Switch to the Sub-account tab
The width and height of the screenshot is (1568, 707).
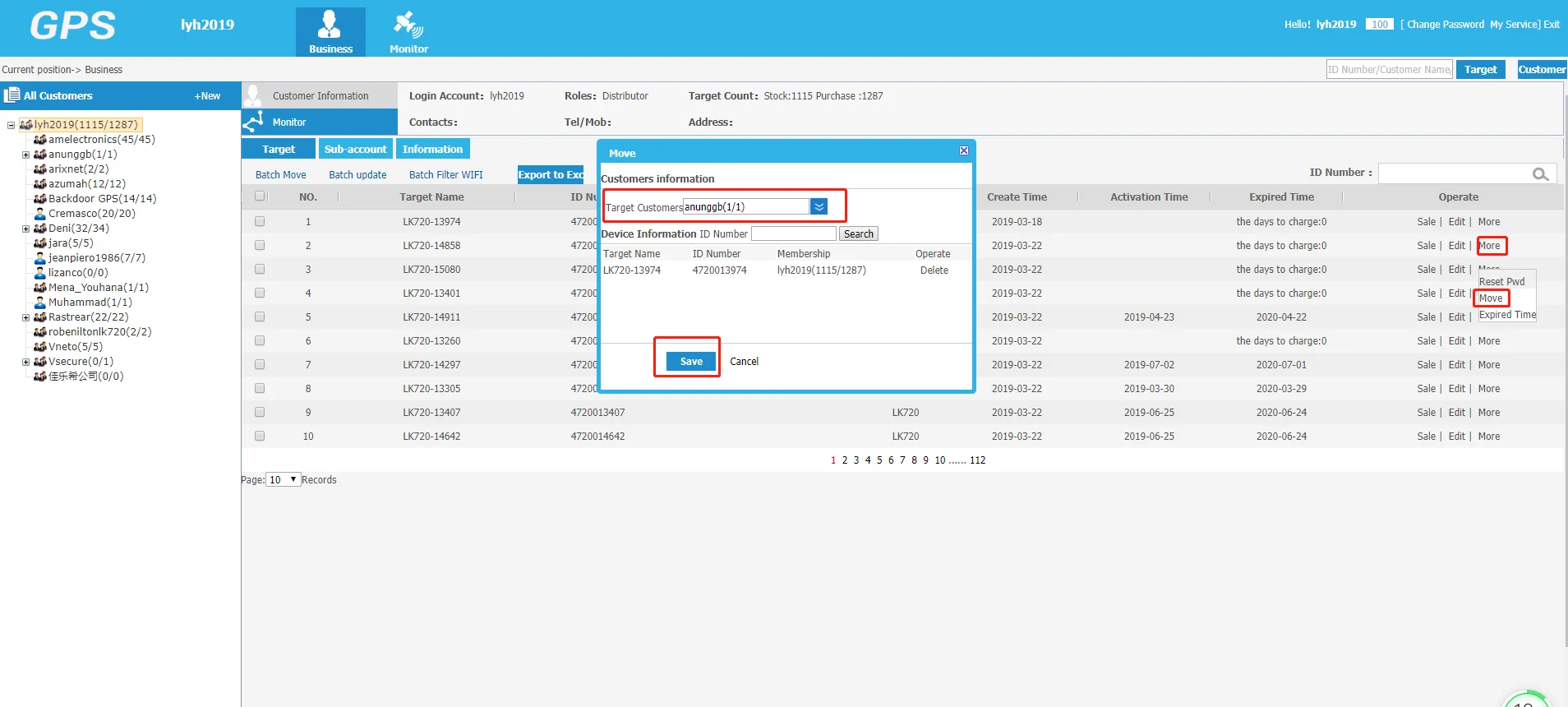[x=355, y=149]
